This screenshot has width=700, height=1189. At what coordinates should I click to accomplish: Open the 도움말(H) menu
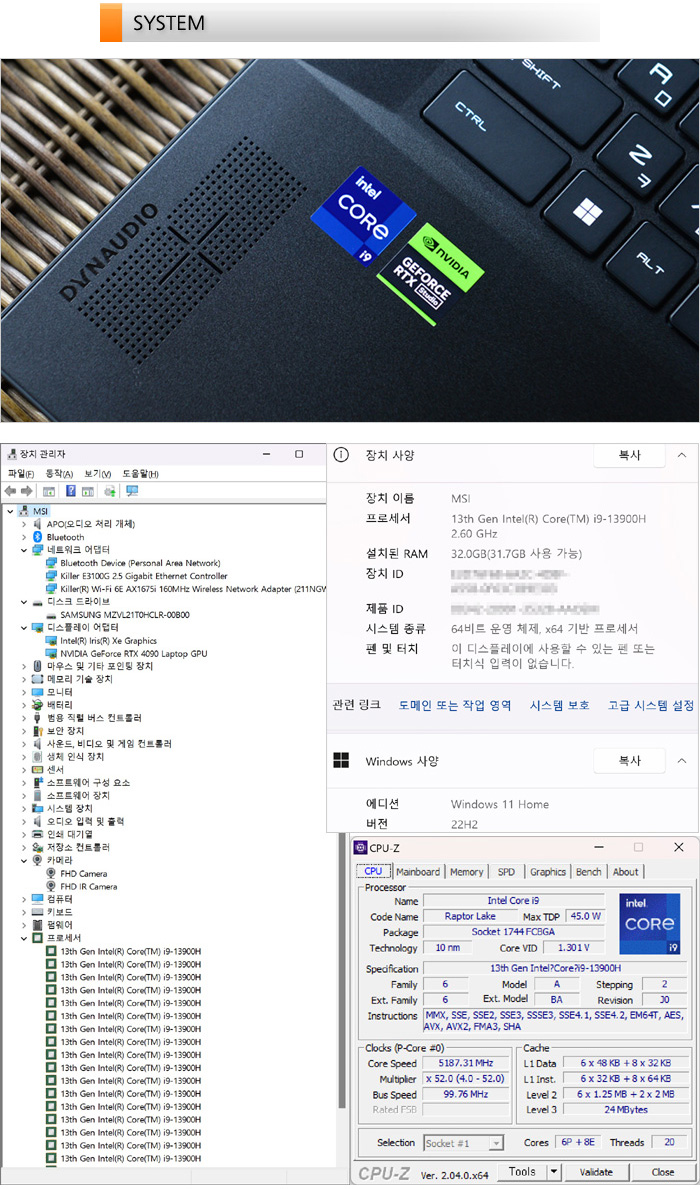pos(141,474)
